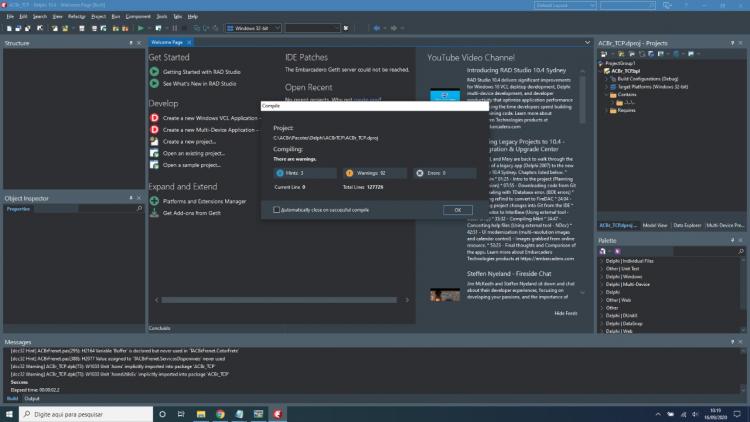This screenshot has width=750, height=422.
Task: Click OK in the Compile dialog
Action: tap(457, 210)
